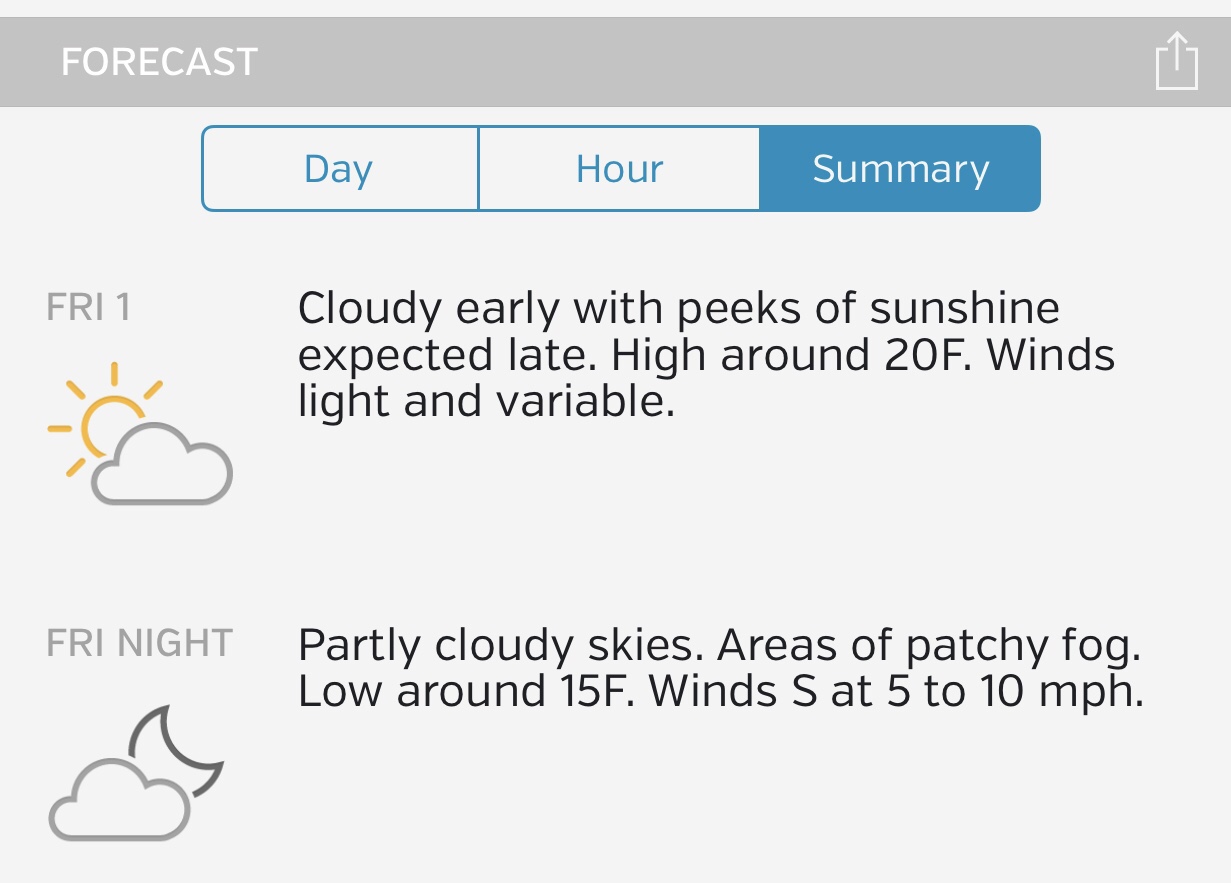Click the "light and variable" text line
This screenshot has width=1231, height=883.
pos(486,402)
